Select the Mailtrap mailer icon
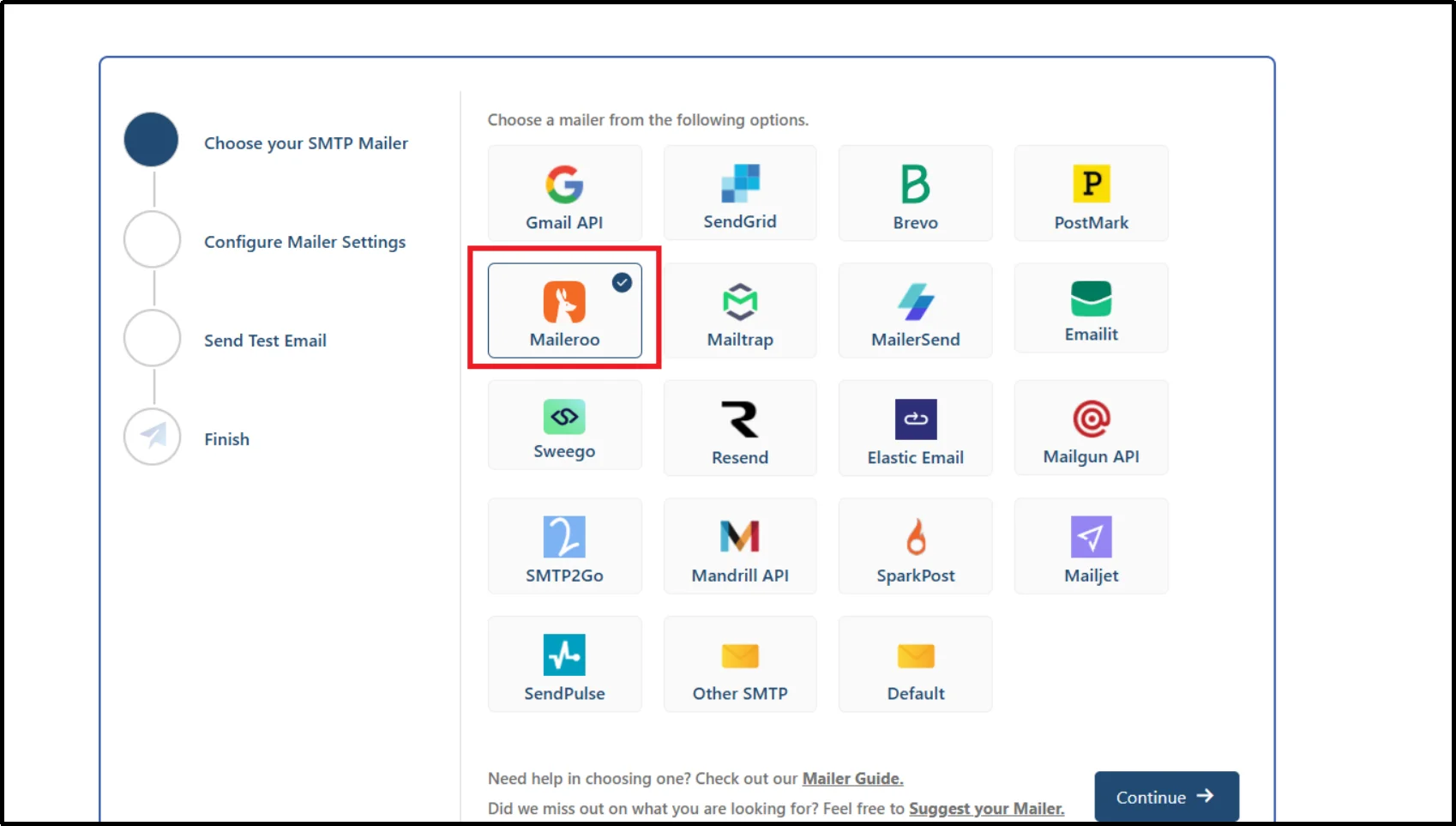The height and width of the screenshot is (826, 1456). [x=739, y=311]
